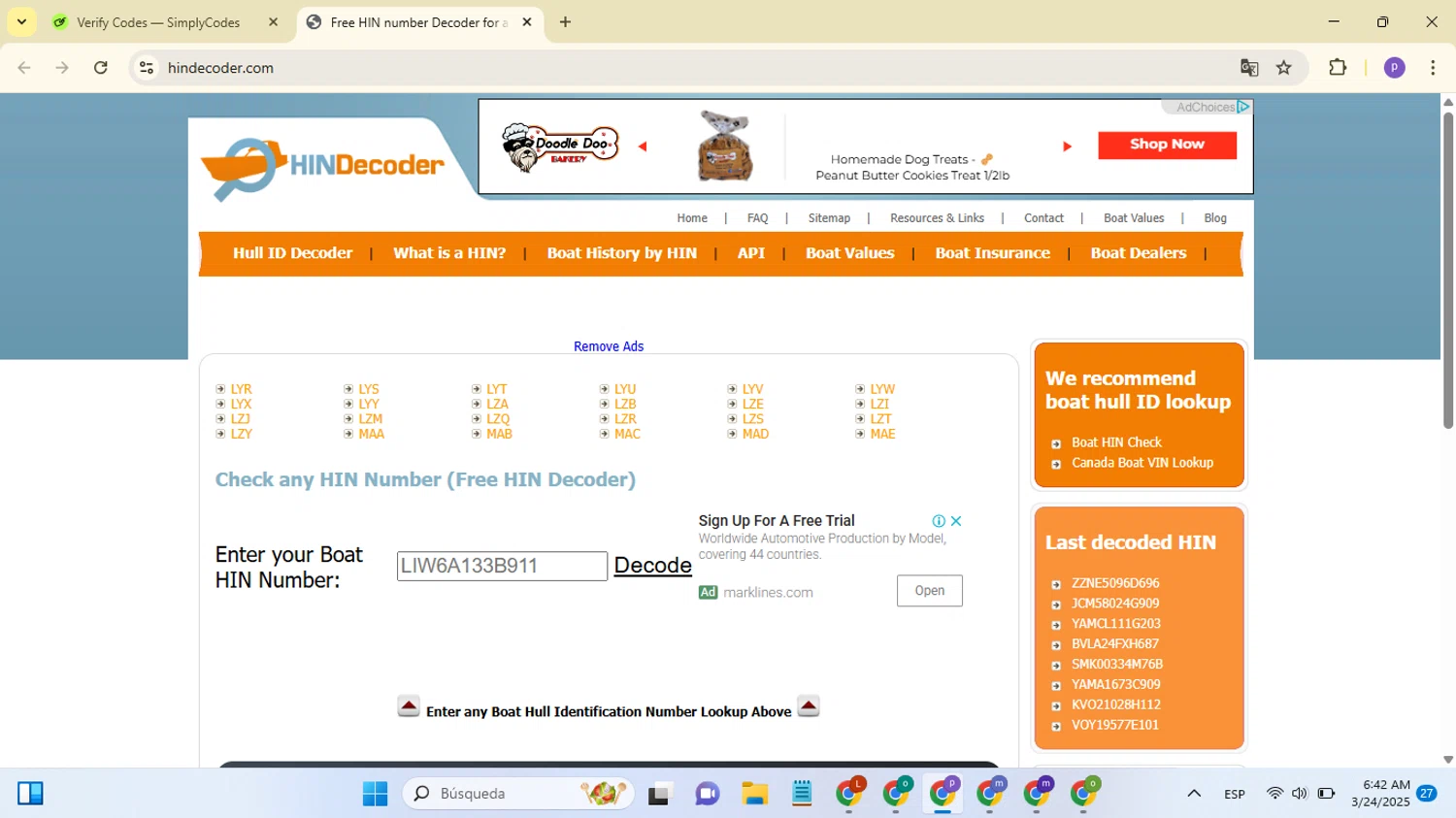Open Resources & Links page
The height and width of the screenshot is (818, 1456).
(937, 218)
